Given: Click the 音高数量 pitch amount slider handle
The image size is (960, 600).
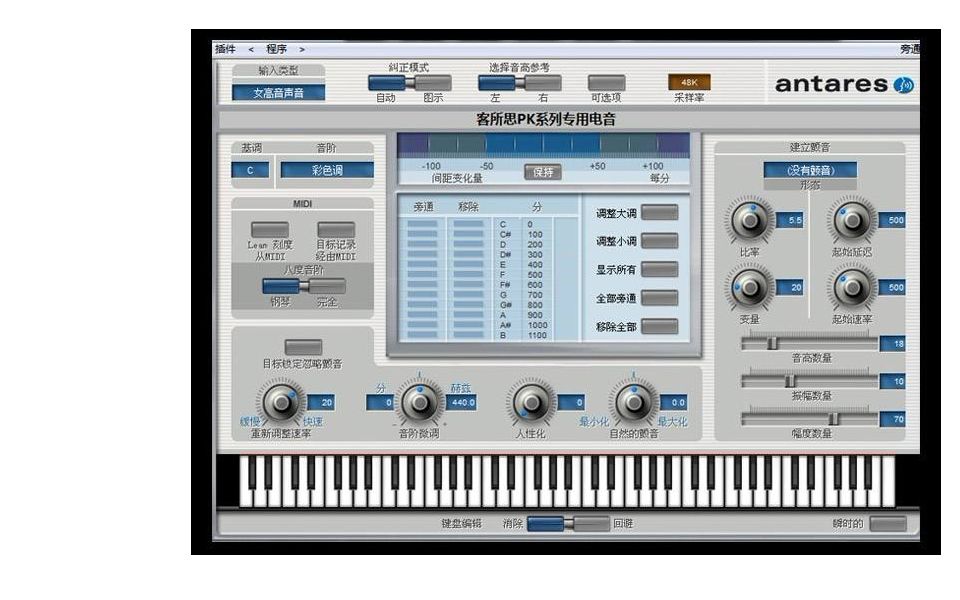Looking at the screenshot, I should [773, 343].
